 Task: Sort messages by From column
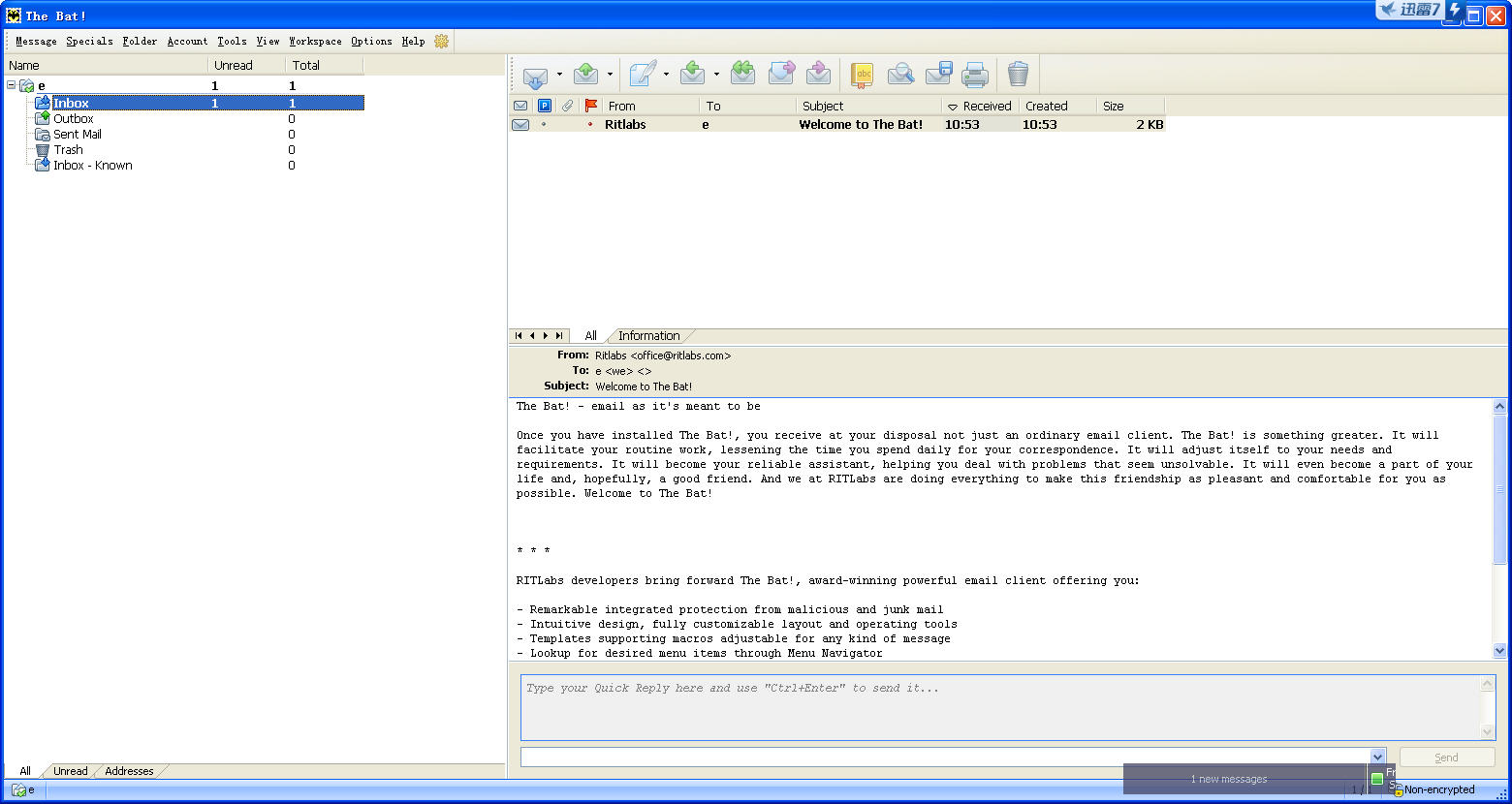651,106
